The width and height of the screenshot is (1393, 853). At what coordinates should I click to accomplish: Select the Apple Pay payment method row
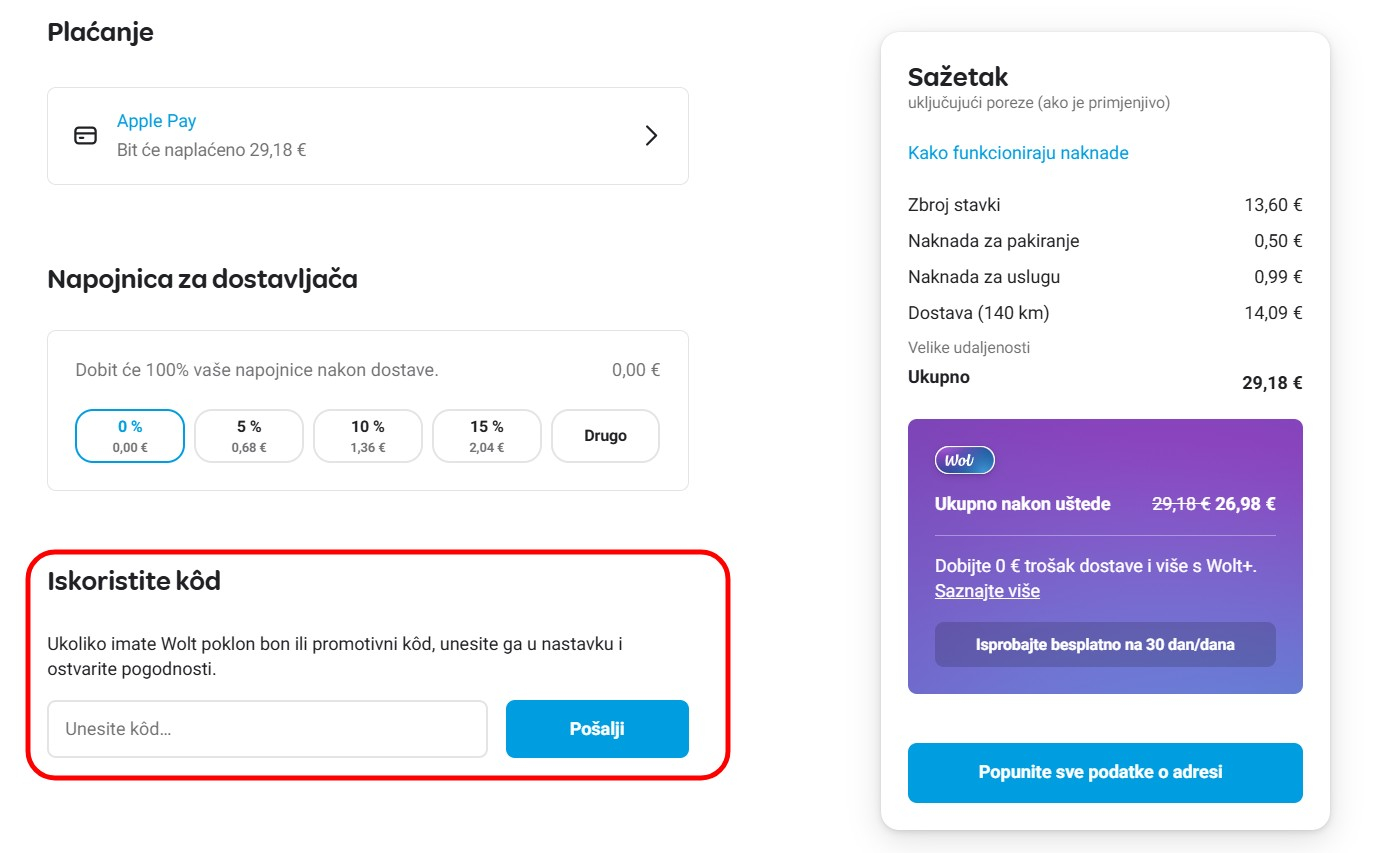point(367,135)
